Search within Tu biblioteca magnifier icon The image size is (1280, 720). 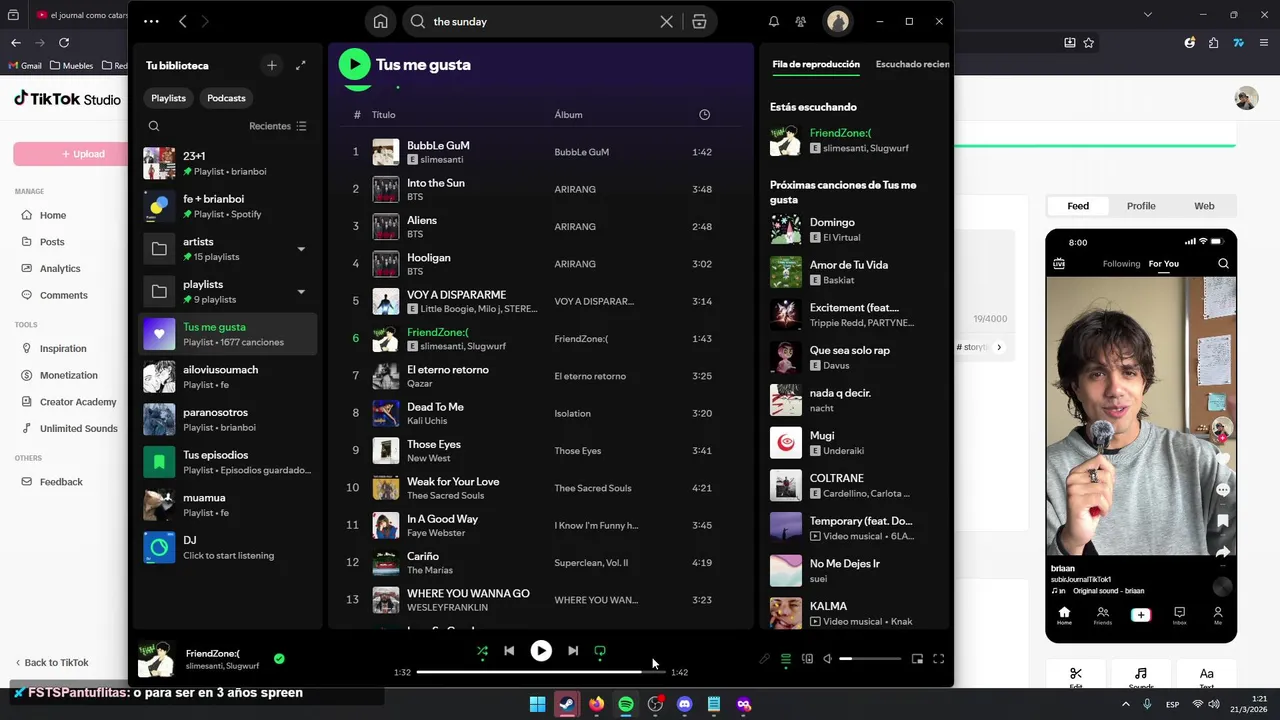point(154,126)
